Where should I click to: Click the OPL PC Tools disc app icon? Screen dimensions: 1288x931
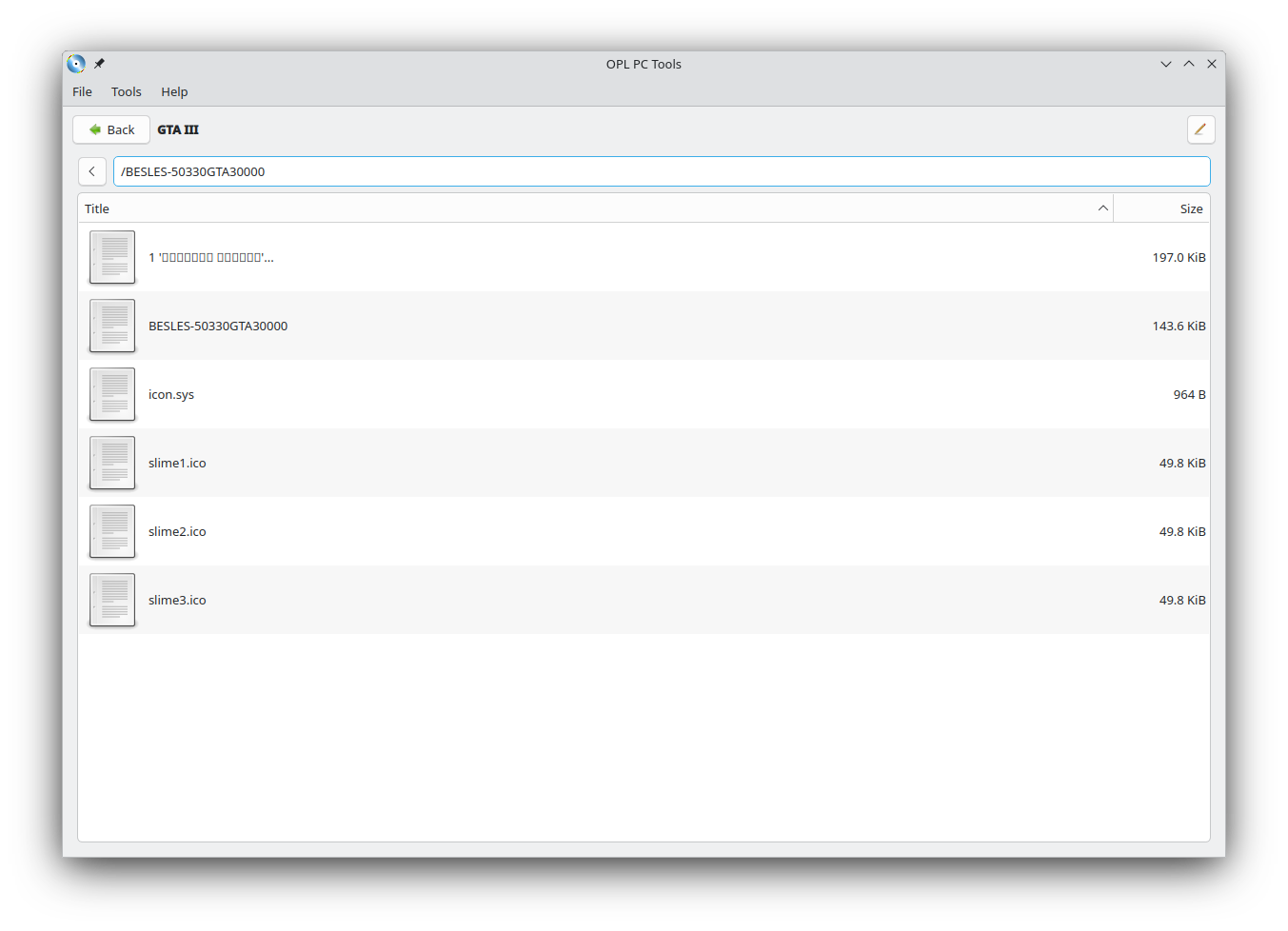click(76, 64)
